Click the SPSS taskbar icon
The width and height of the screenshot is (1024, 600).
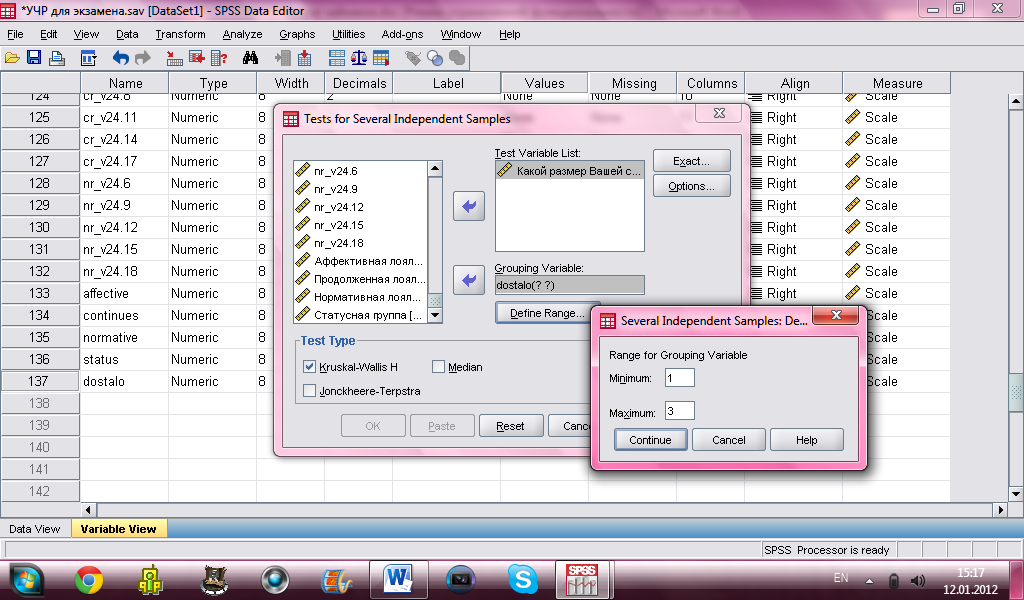581,580
